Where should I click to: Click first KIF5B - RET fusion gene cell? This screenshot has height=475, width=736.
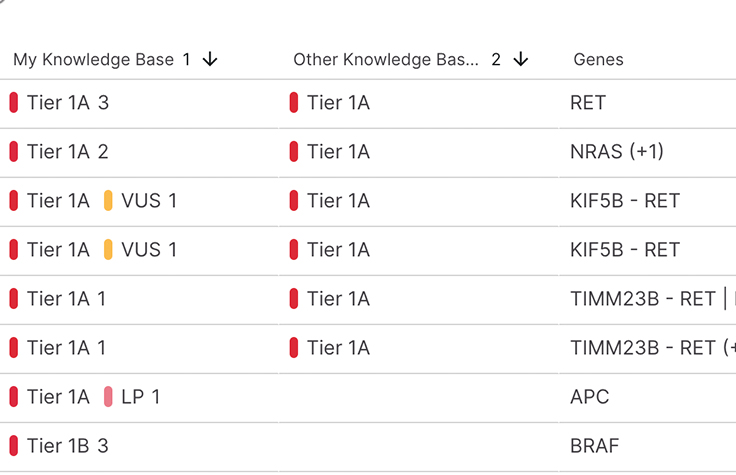coord(624,201)
